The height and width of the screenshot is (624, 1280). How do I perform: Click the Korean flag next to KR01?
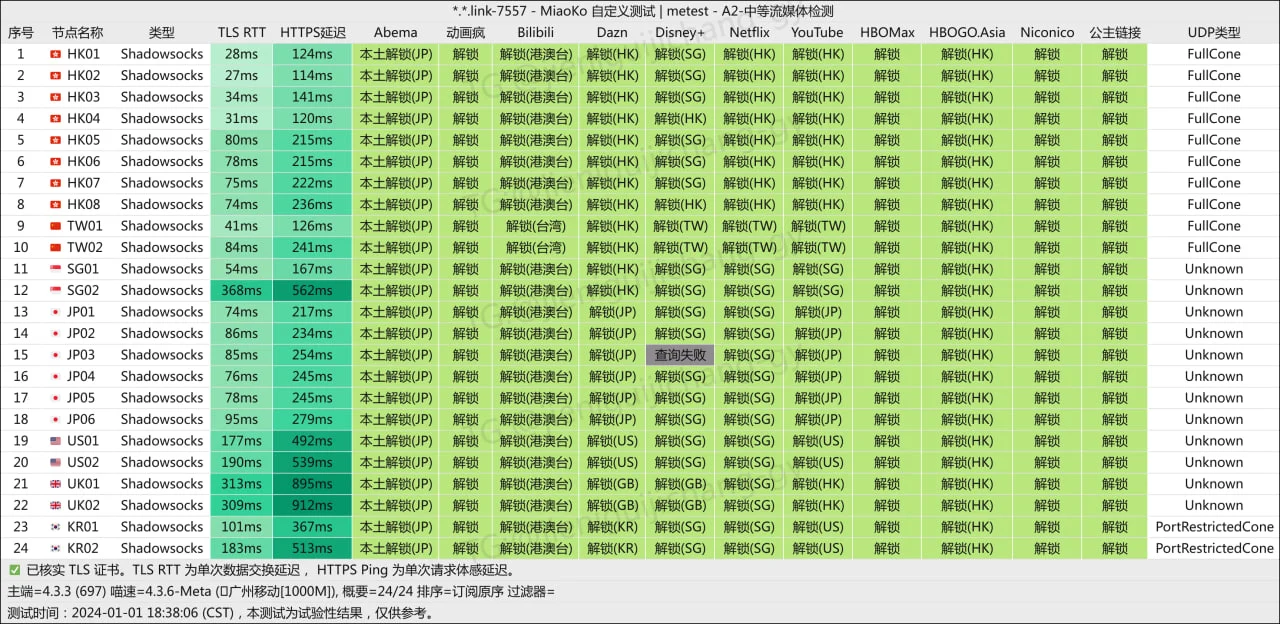pyautogui.click(x=54, y=527)
